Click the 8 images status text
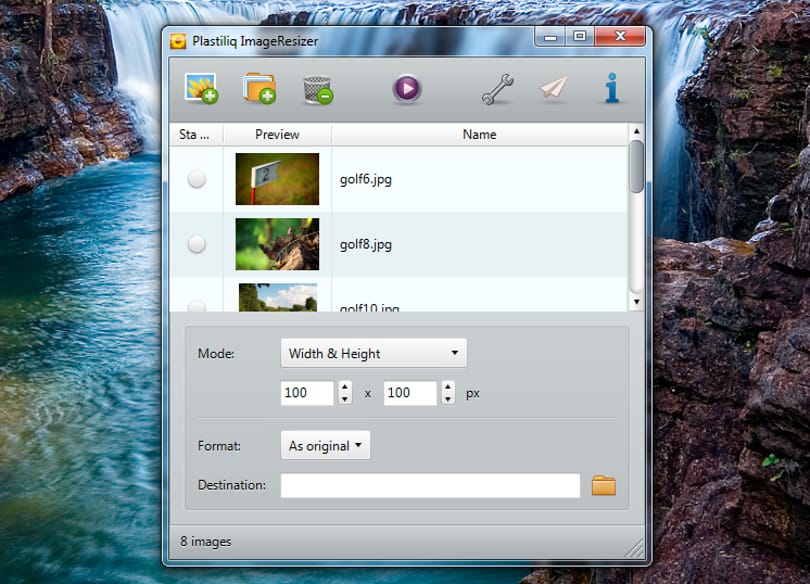 tap(206, 542)
